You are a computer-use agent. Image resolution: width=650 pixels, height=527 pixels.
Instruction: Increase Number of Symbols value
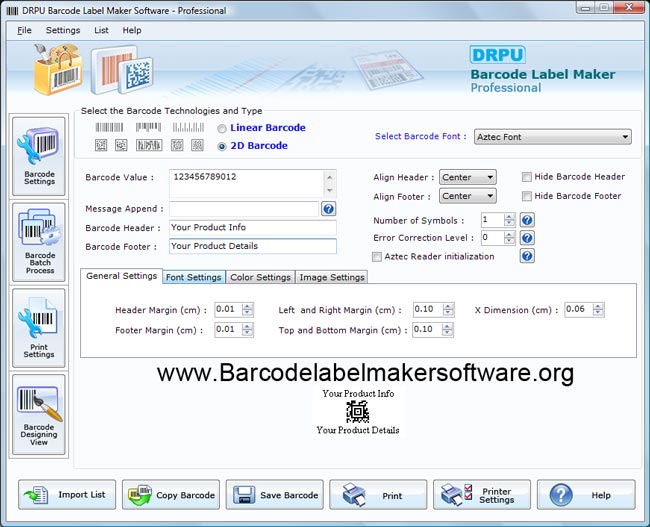pos(509,217)
